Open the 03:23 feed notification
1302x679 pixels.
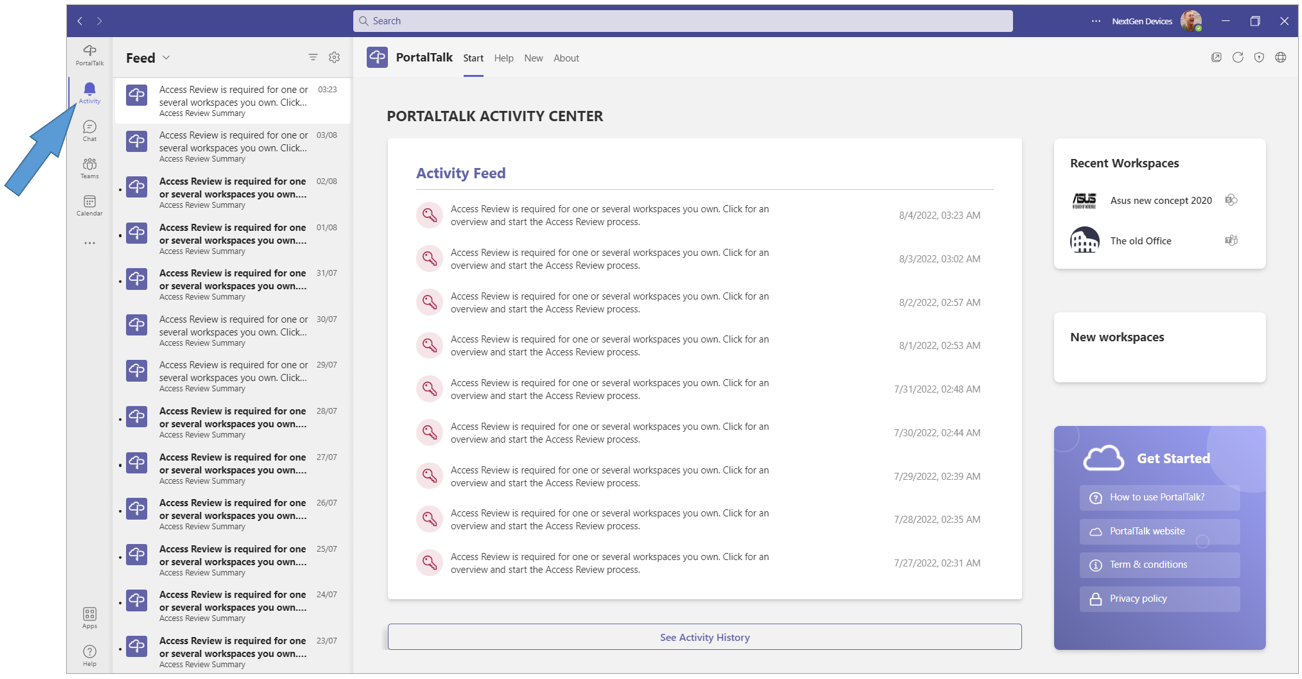coord(233,101)
